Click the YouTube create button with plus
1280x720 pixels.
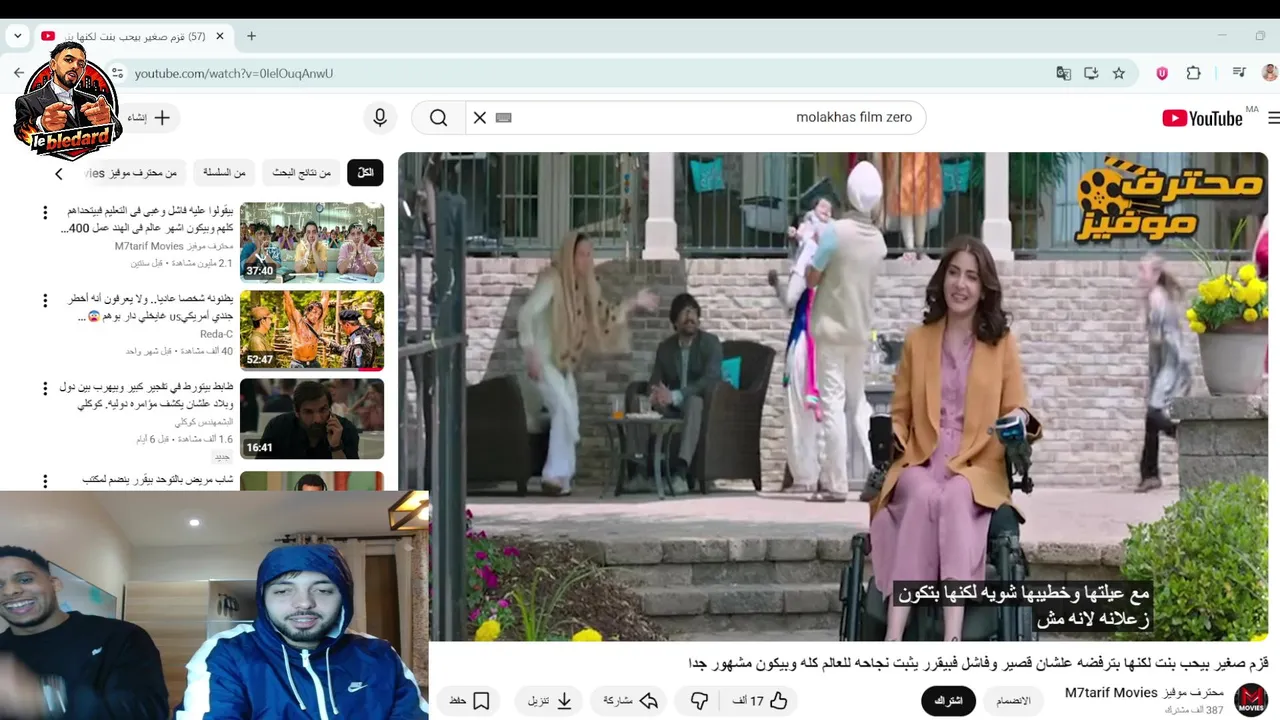pyautogui.click(x=150, y=118)
